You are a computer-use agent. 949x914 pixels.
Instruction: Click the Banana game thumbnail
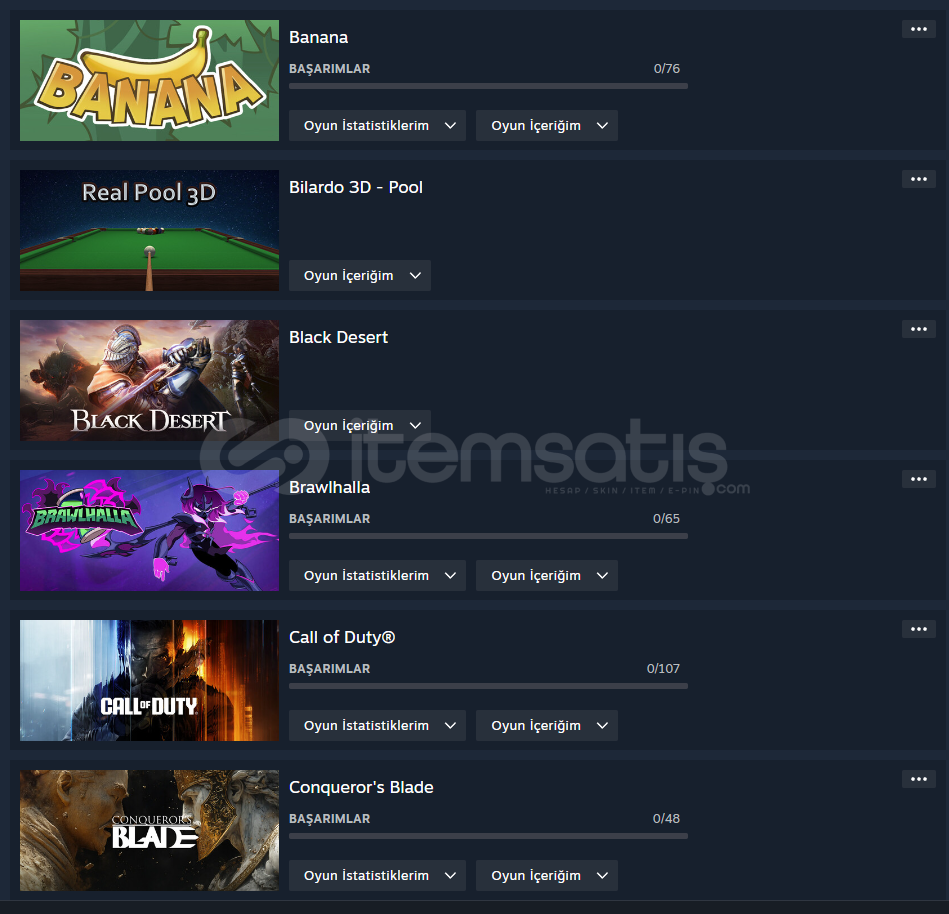(149, 81)
